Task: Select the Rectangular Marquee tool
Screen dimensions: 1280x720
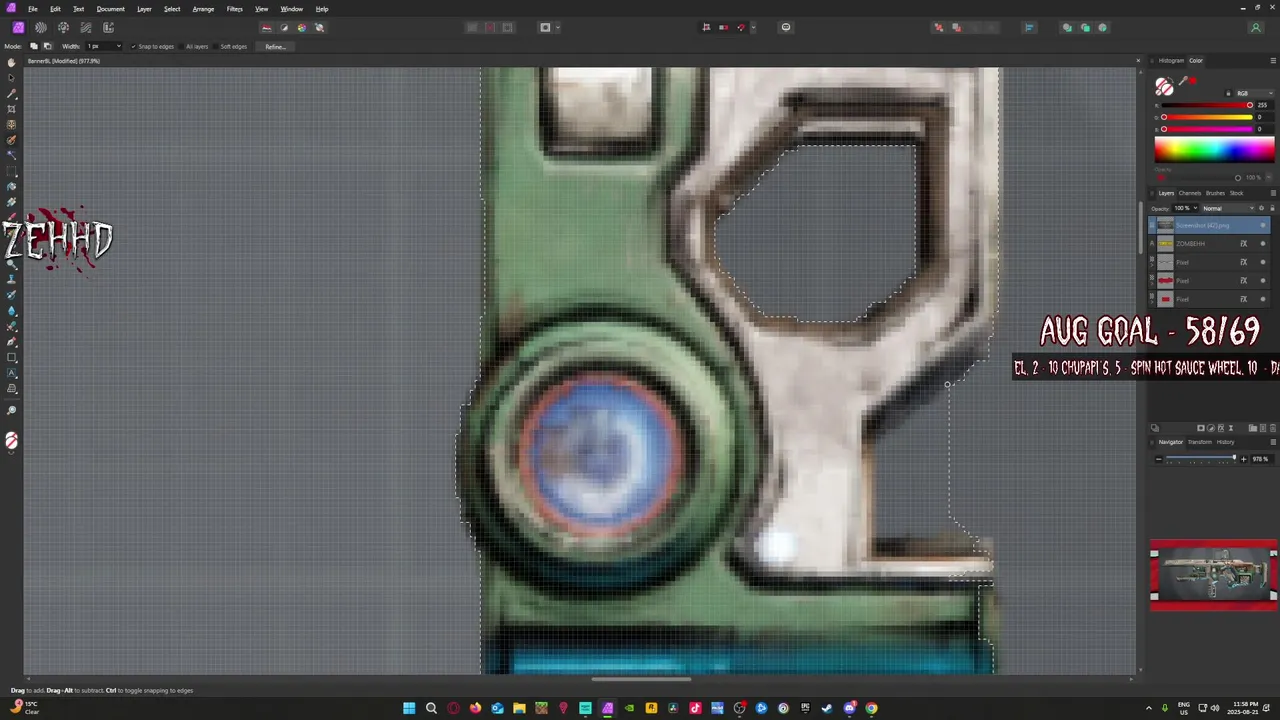Action: pyautogui.click(x=12, y=170)
